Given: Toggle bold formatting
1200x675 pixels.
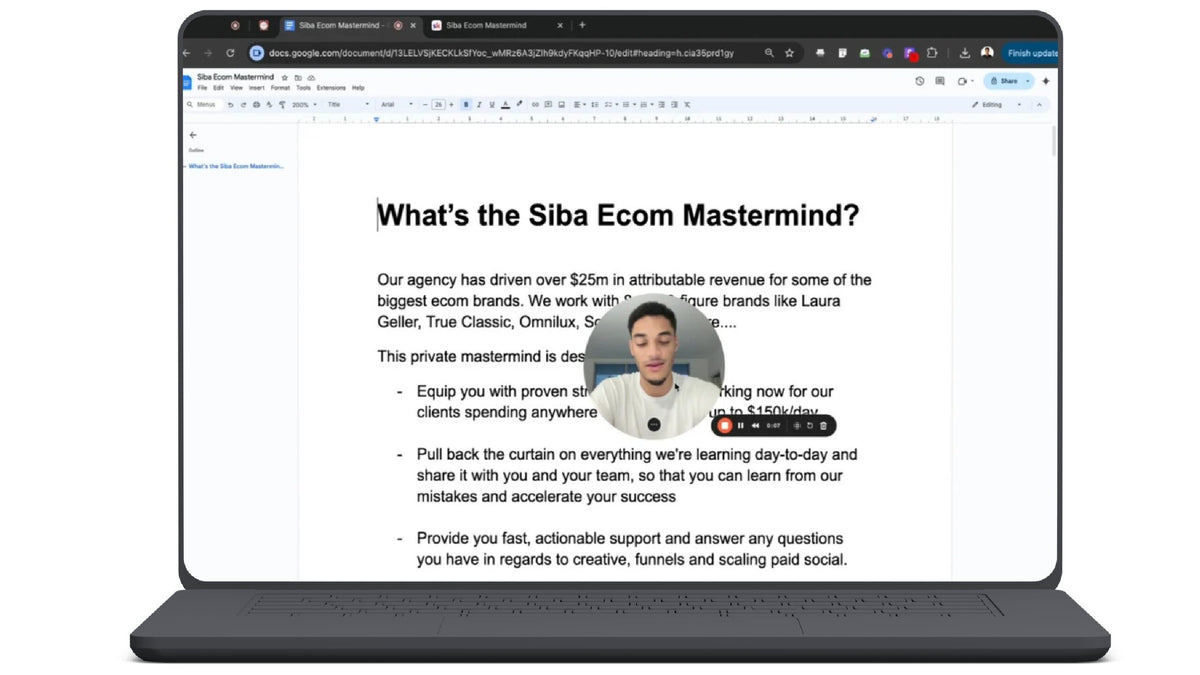Looking at the screenshot, I should (x=465, y=104).
